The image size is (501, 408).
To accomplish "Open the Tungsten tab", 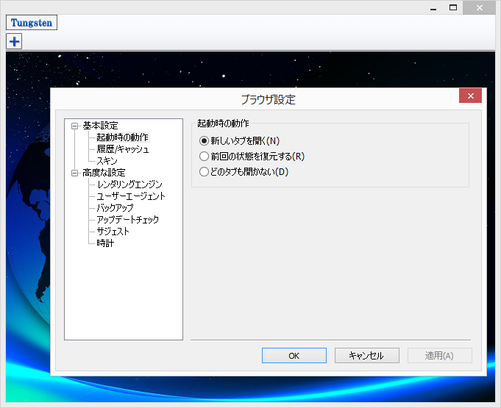I will tap(32, 23).
